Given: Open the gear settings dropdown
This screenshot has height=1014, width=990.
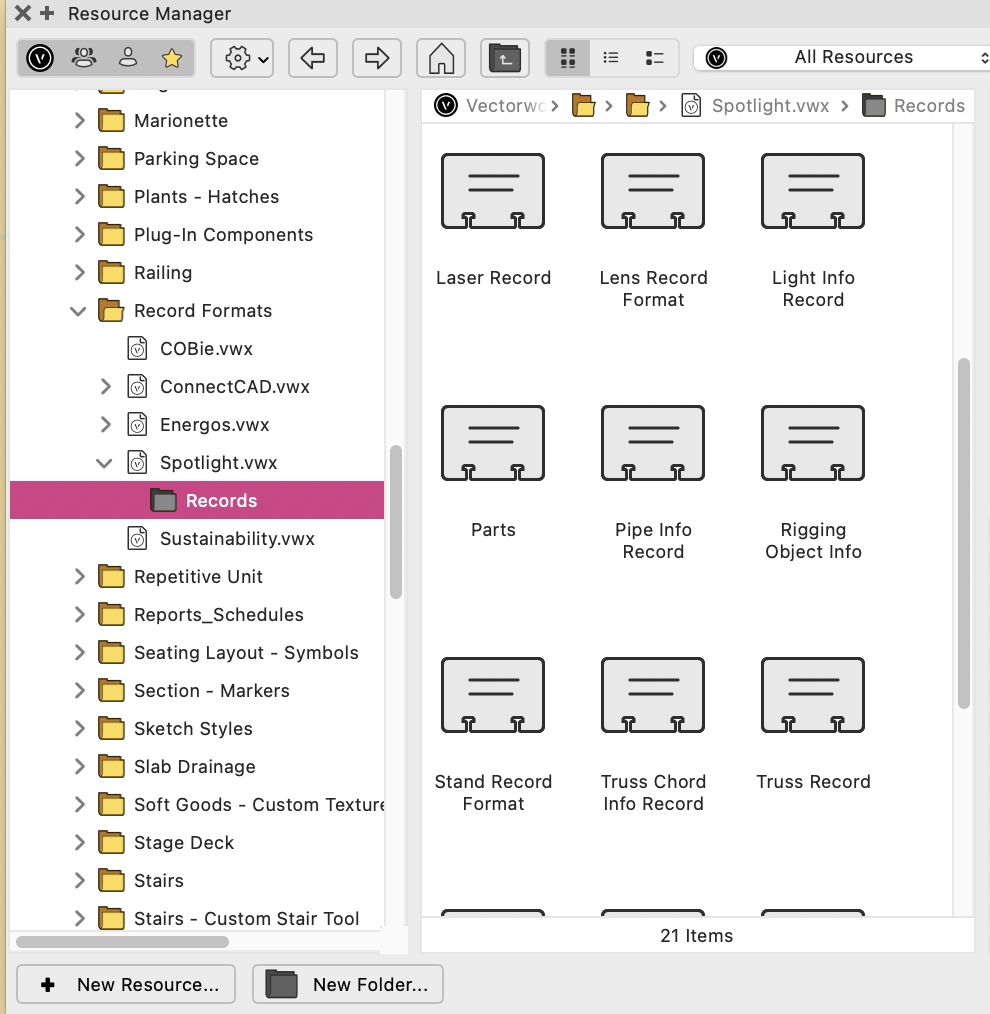Looking at the screenshot, I should point(242,58).
